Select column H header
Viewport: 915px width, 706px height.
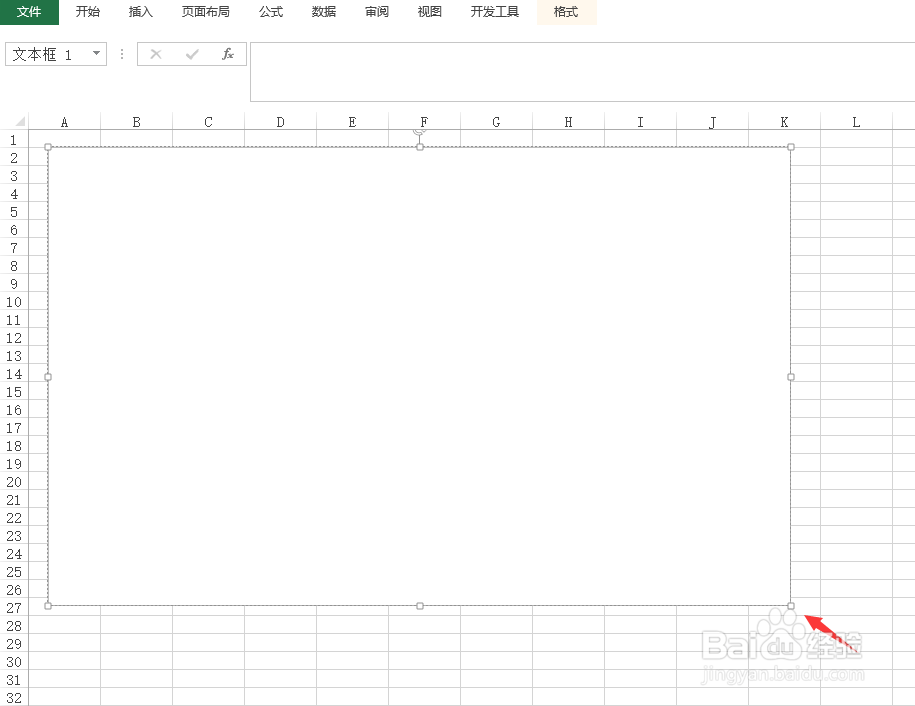[568, 121]
